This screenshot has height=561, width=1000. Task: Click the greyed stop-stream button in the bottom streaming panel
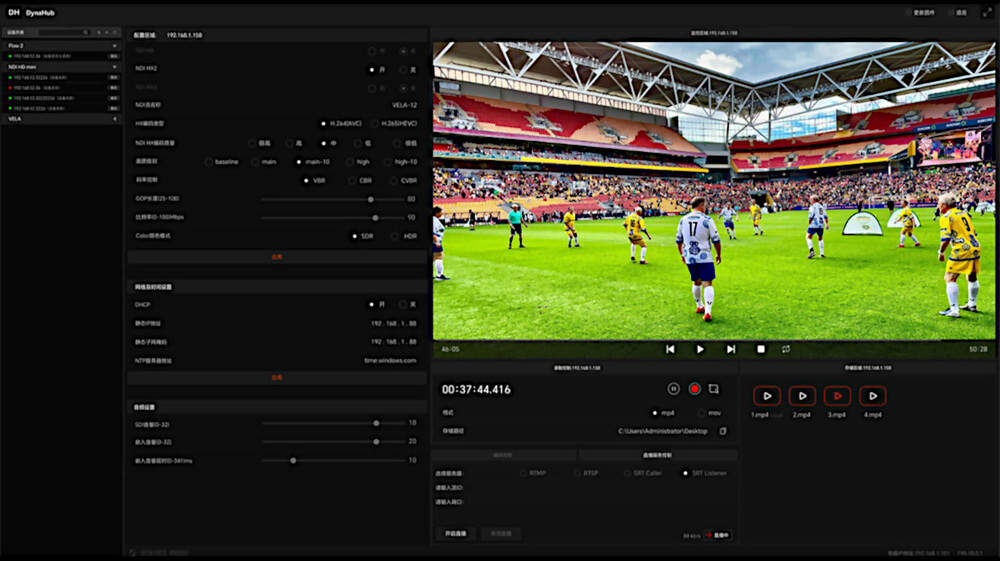tap(501, 534)
